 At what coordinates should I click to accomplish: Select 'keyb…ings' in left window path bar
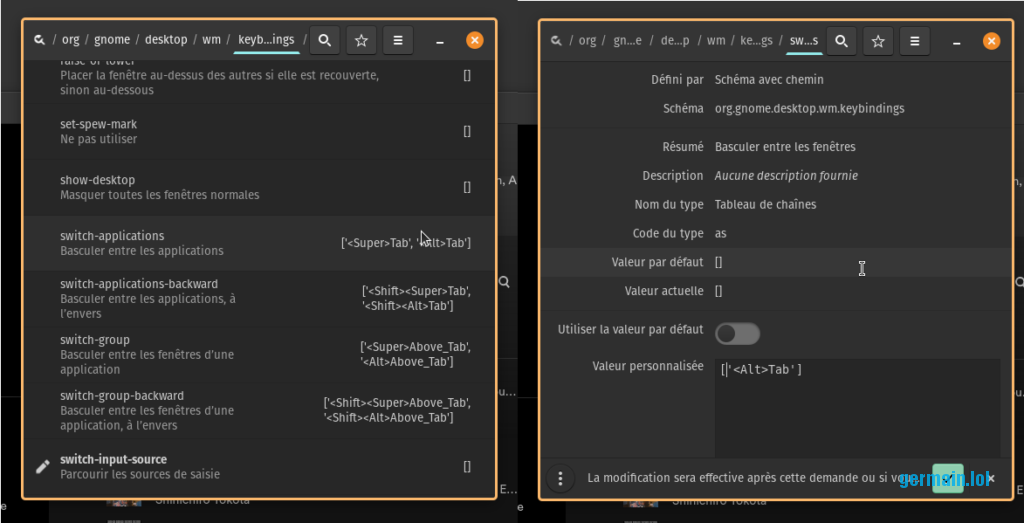pos(266,40)
